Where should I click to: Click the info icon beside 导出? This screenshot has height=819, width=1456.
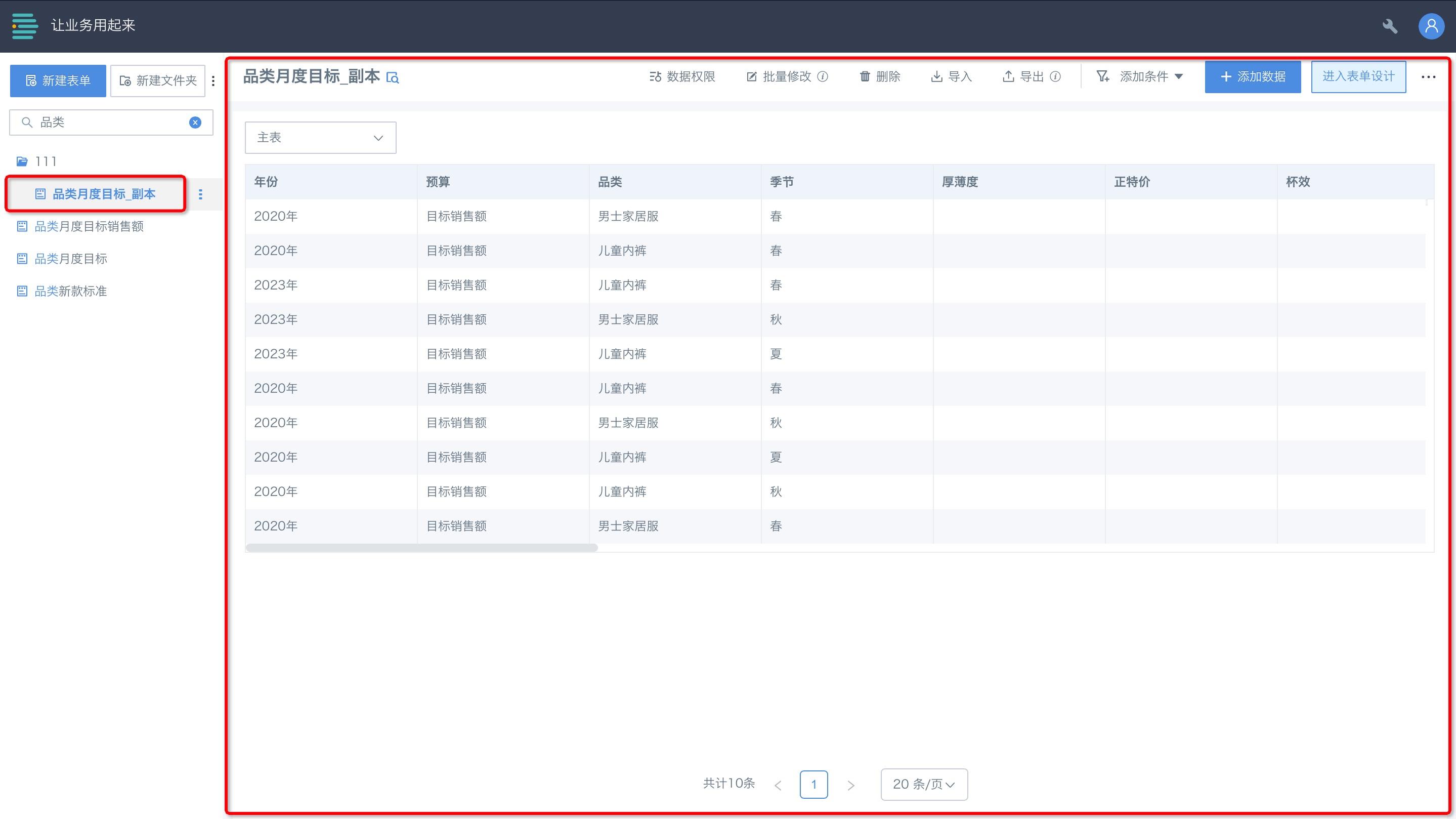(x=1055, y=76)
